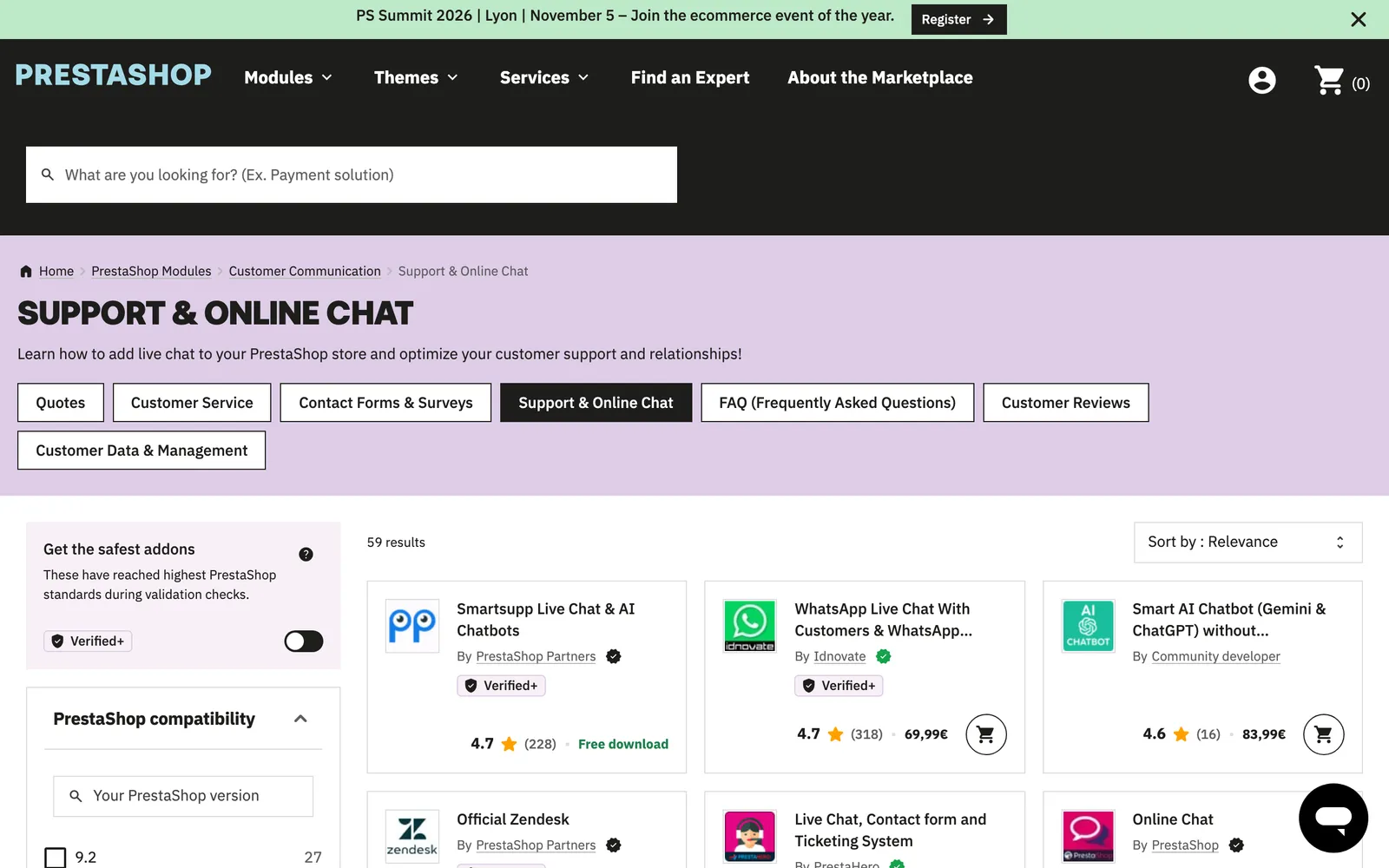
Task: Select the FAQ category tab
Action: pyautogui.click(x=838, y=403)
